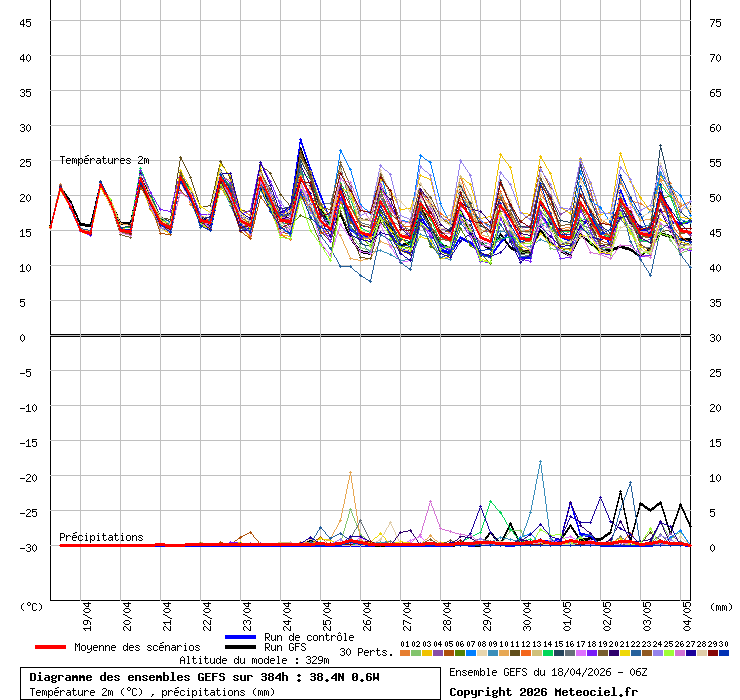Click the blue Run de contrôle legend line
The height and width of the screenshot is (700, 740).
(x=241, y=637)
